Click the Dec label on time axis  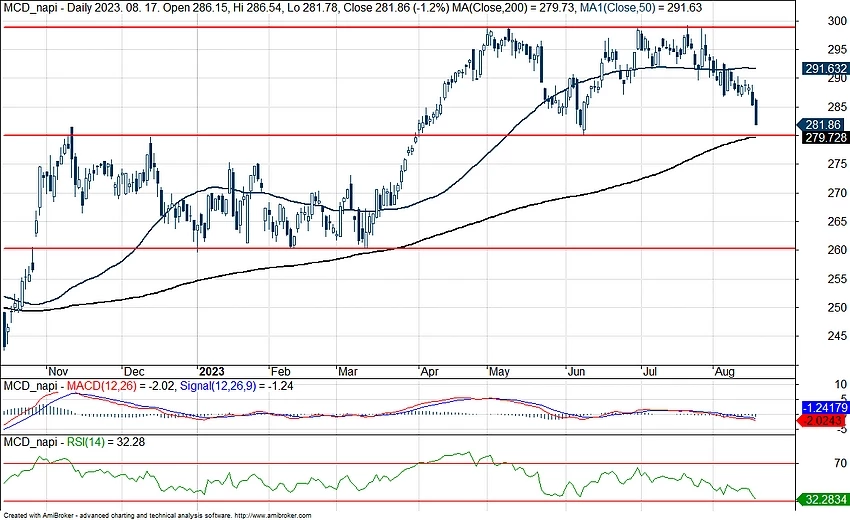134,372
